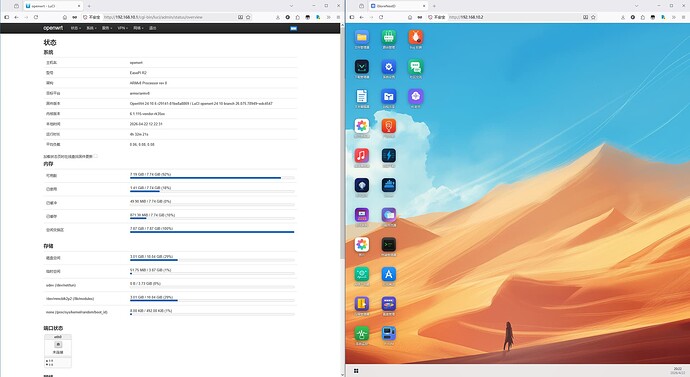Viewport: 690px width, 377px height.
Task: Click the swap space 100% progress bar
Action: point(212,232)
